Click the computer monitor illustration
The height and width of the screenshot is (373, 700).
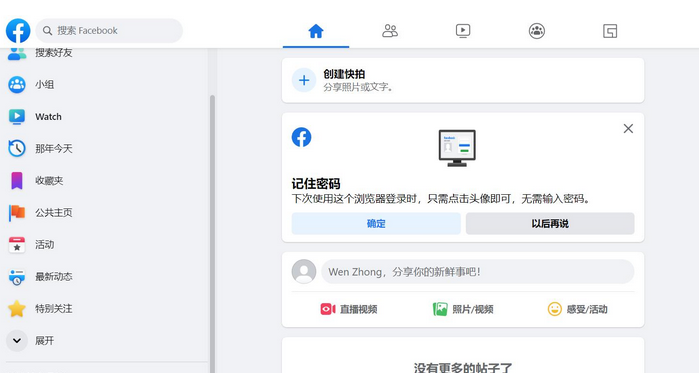(x=457, y=148)
